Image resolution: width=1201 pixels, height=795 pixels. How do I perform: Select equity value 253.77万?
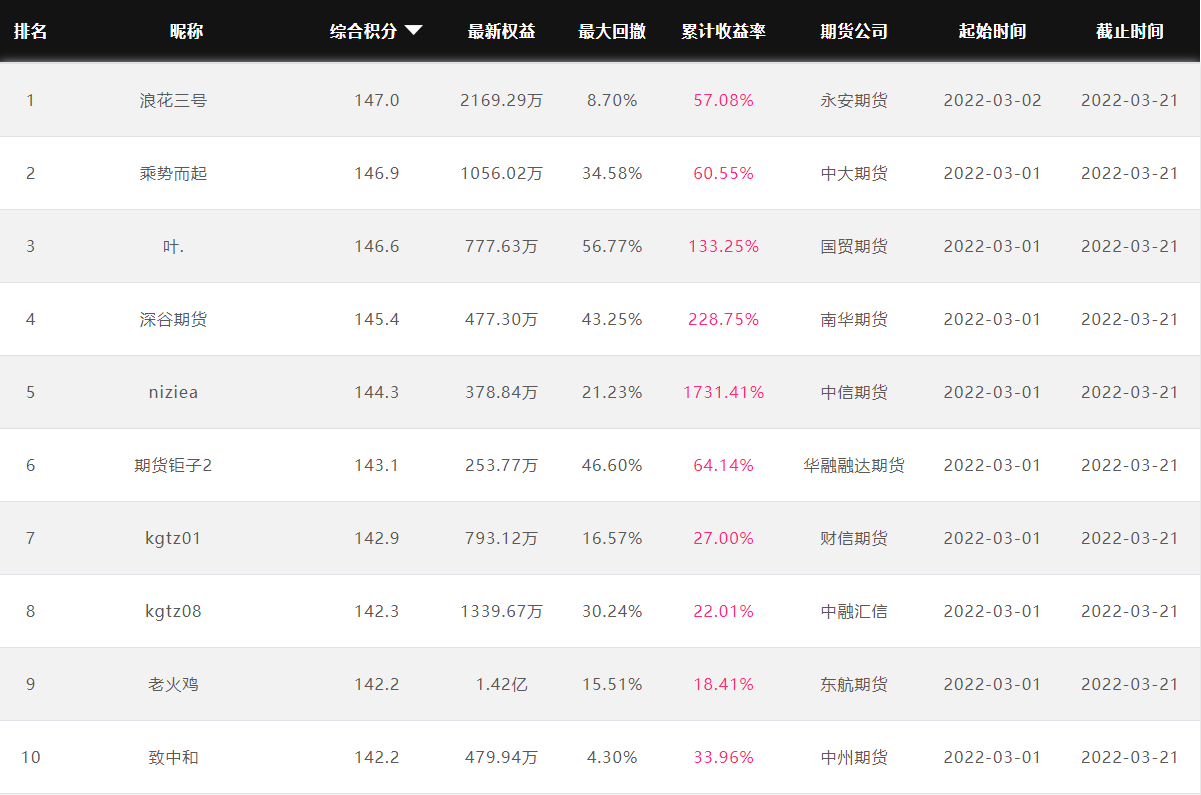pos(502,465)
